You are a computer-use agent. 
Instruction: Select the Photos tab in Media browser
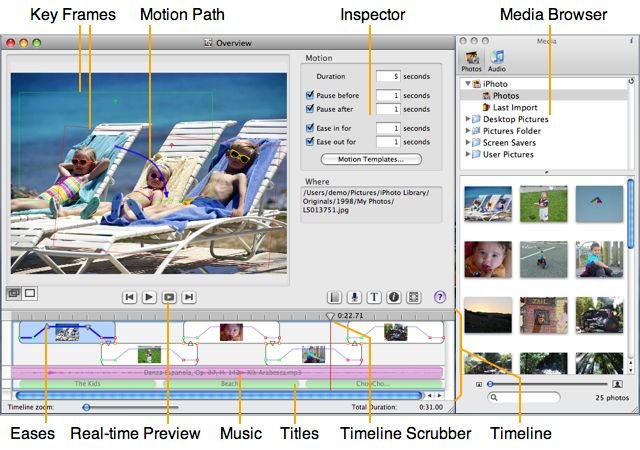(471, 61)
